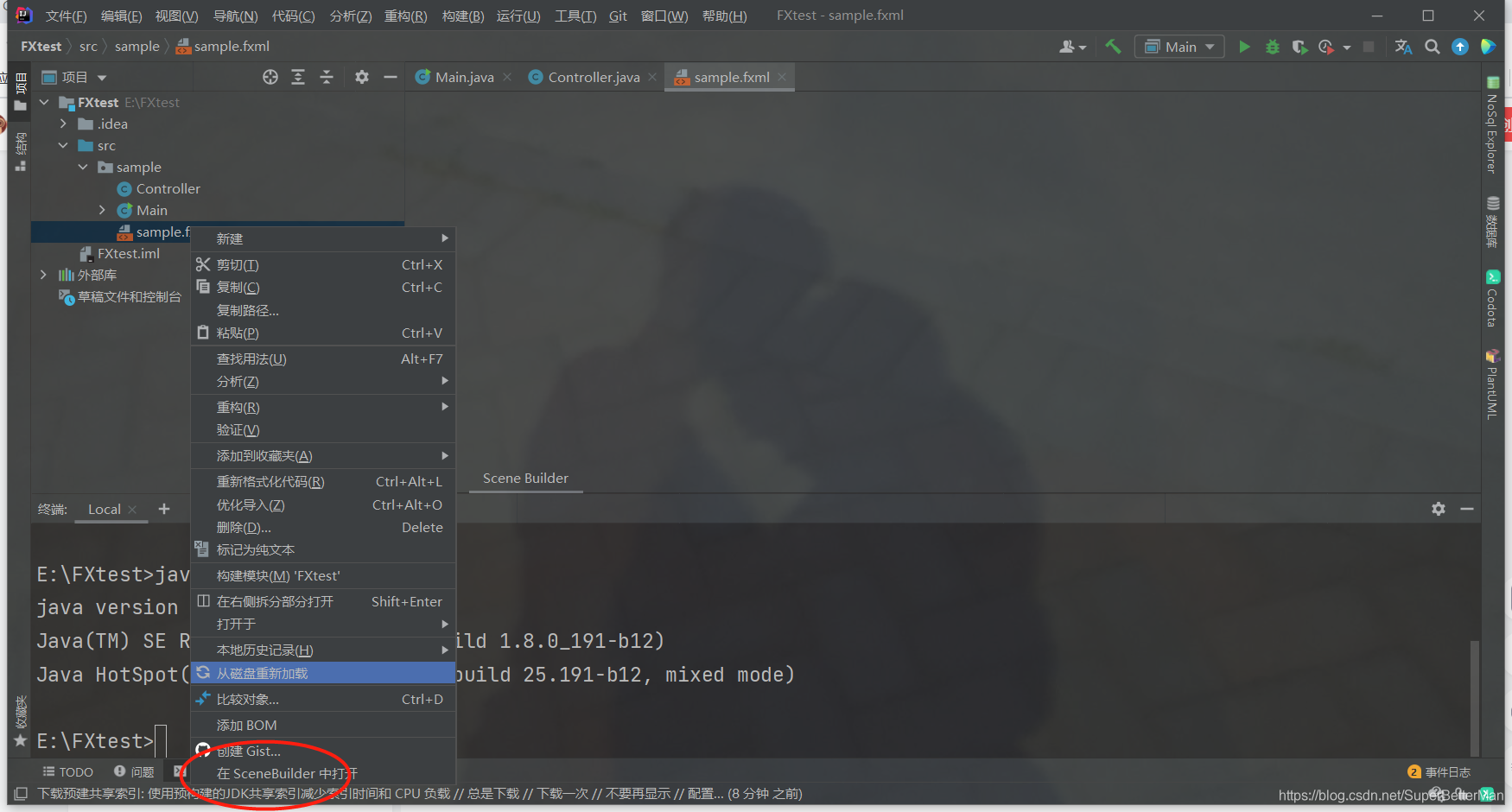This screenshot has width=1512, height=812.
Task: Click the blue update arrow icon
Action: (1460, 47)
